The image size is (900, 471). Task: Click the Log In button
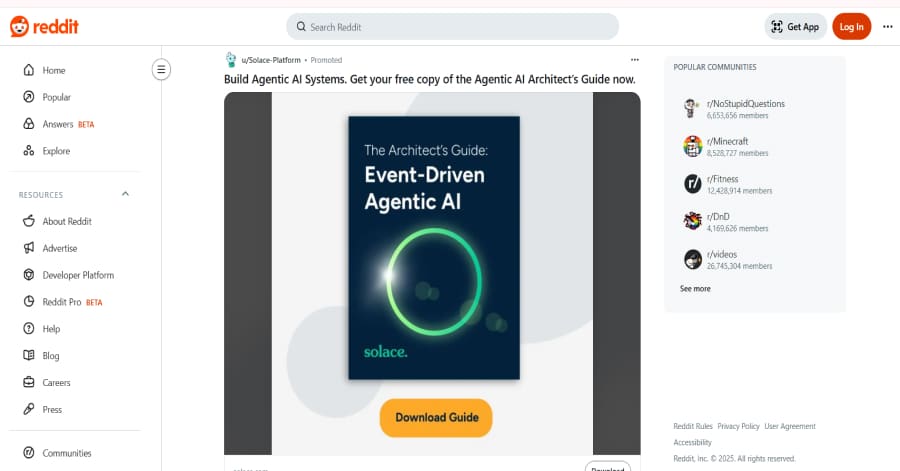pos(851,27)
